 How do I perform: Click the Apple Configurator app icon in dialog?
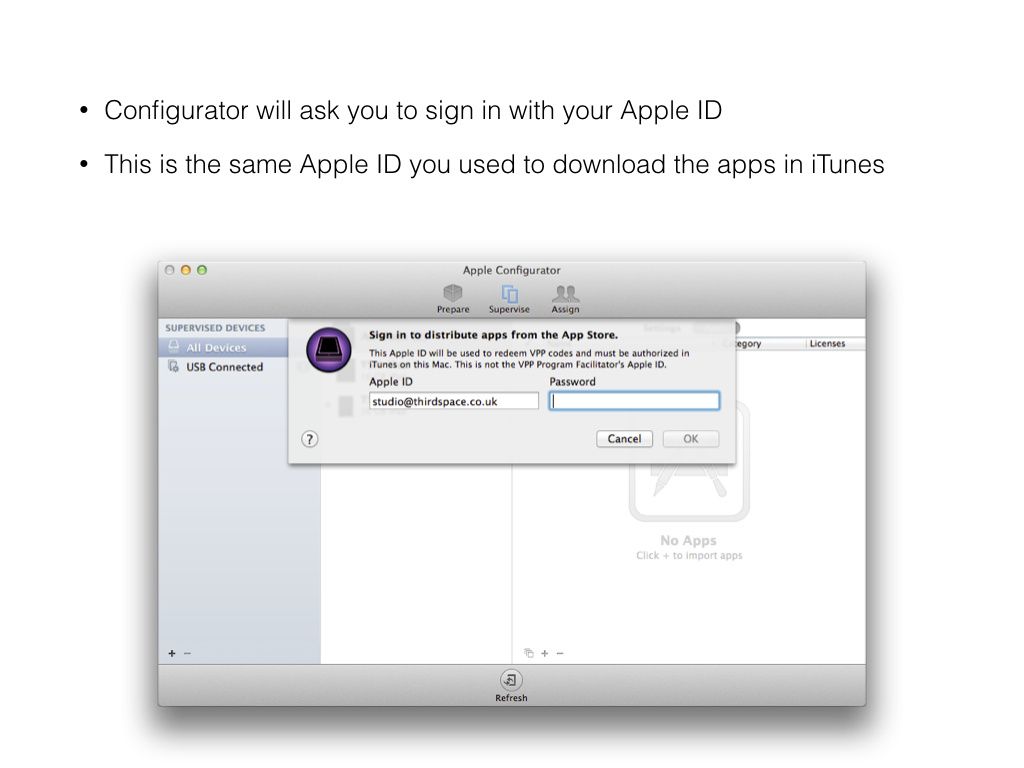tap(328, 350)
